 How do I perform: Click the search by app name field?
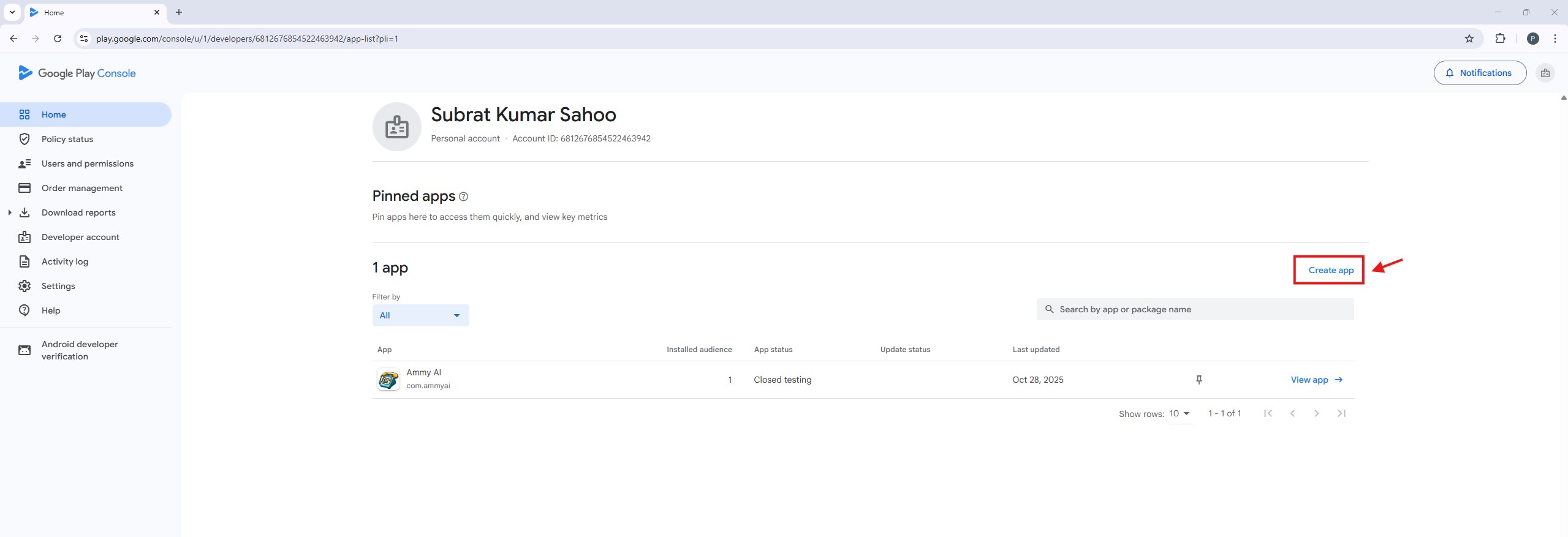[x=1195, y=309]
